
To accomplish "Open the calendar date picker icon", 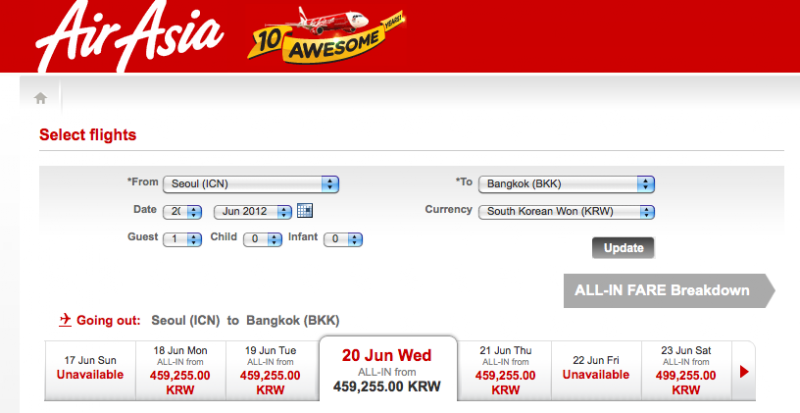I will click(x=305, y=210).
